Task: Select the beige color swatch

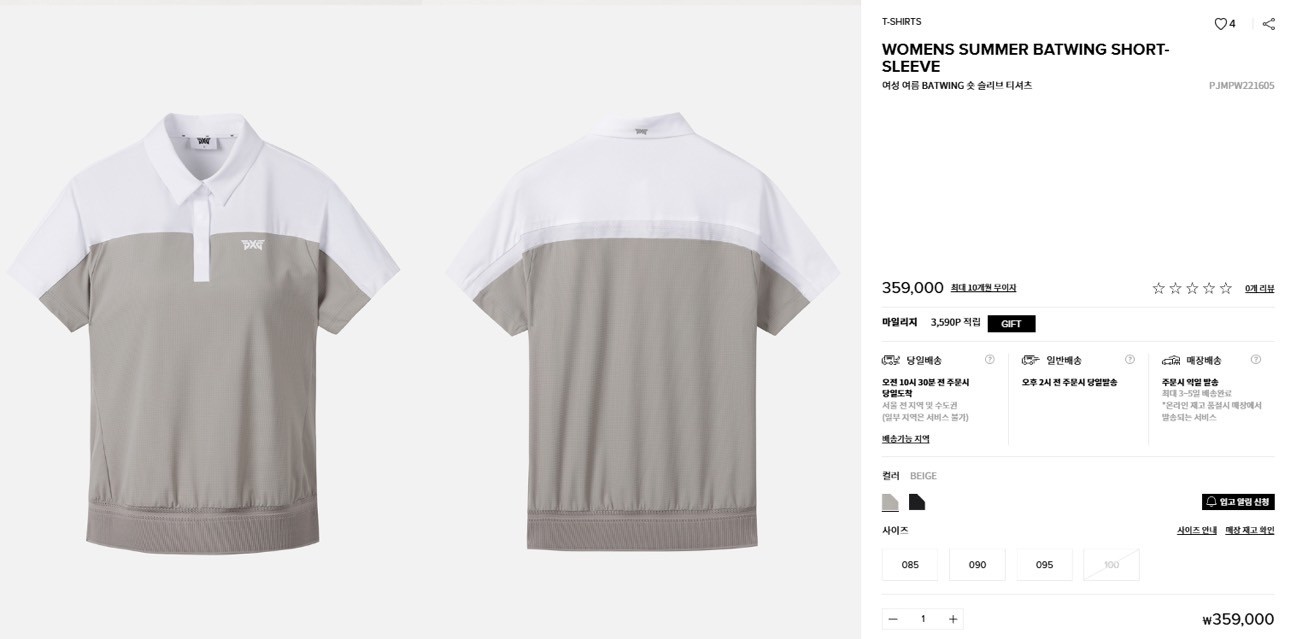Action: tap(890, 502)
